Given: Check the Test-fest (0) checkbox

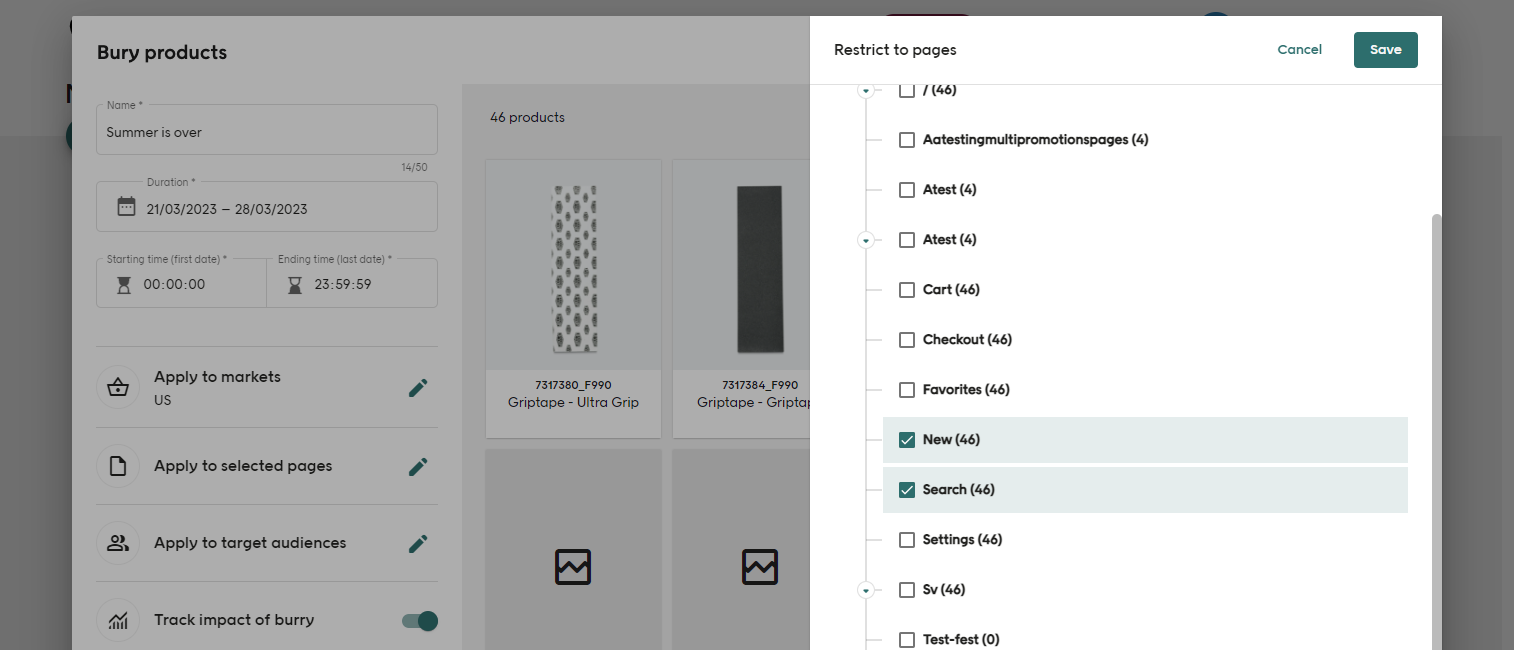Looking at the screenshot, I should coord(907,640).
